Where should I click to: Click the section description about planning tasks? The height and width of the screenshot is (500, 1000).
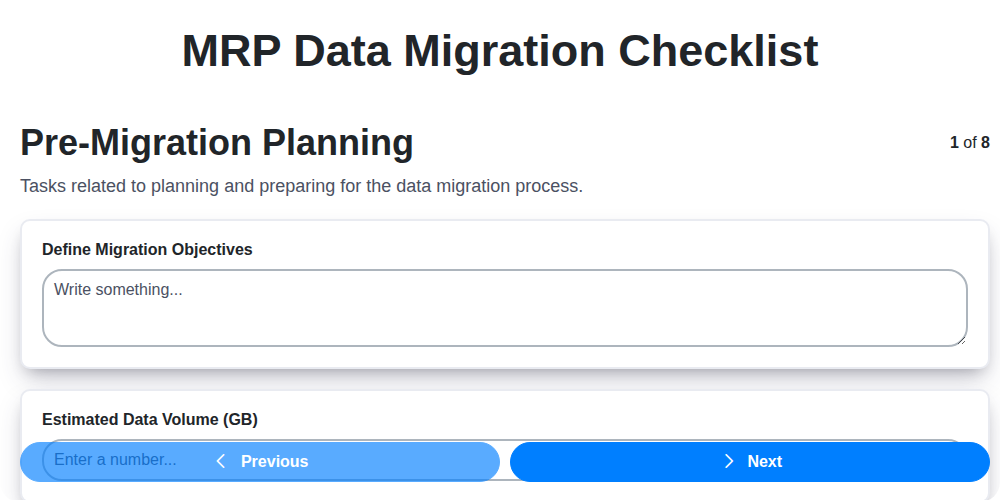(301, 186)
